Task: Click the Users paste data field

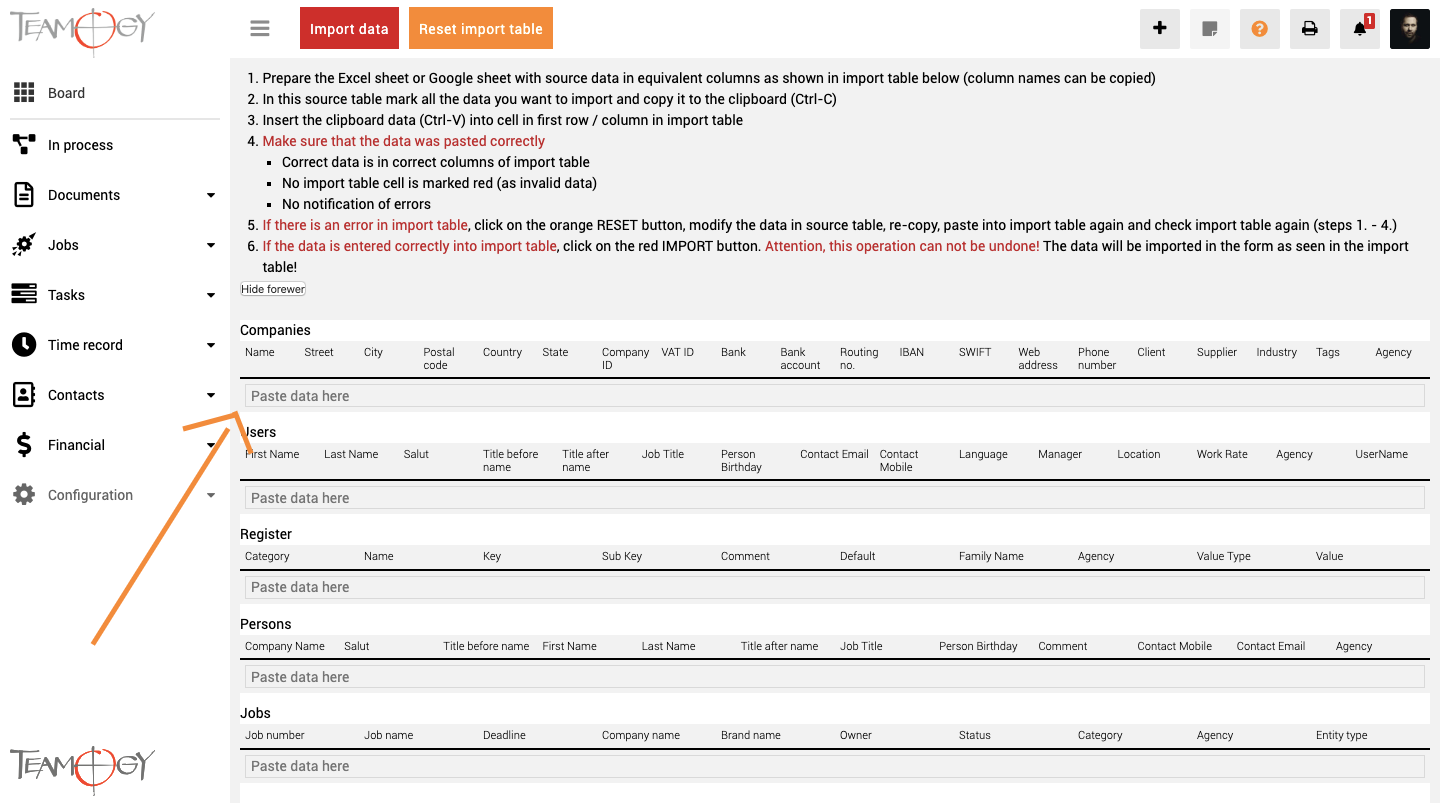Action: pyautogui.click(x=834, y=498)
